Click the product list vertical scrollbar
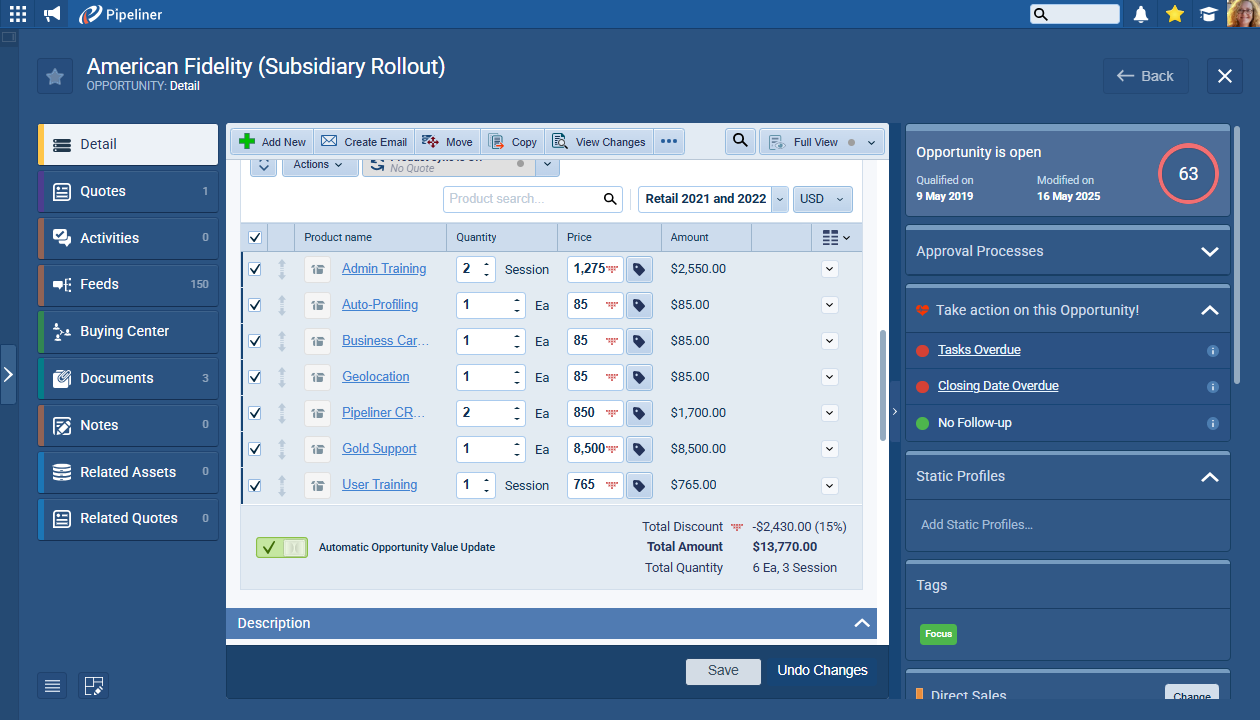Image resolution: width=1260 pixels, height=720 pixels. click(x=882, y=385)
